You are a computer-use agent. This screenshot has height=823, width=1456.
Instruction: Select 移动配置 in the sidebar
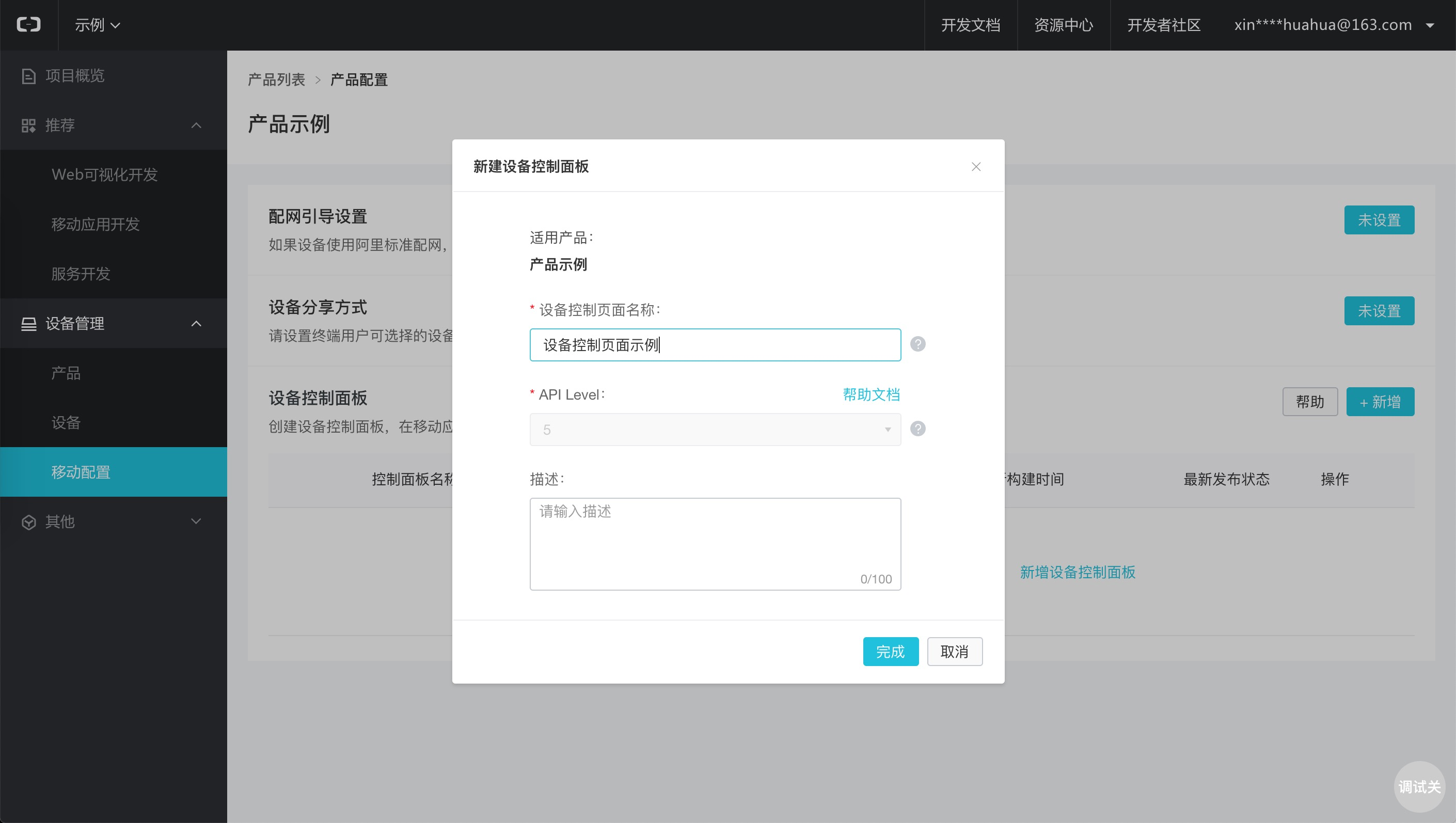pos(114,472)
